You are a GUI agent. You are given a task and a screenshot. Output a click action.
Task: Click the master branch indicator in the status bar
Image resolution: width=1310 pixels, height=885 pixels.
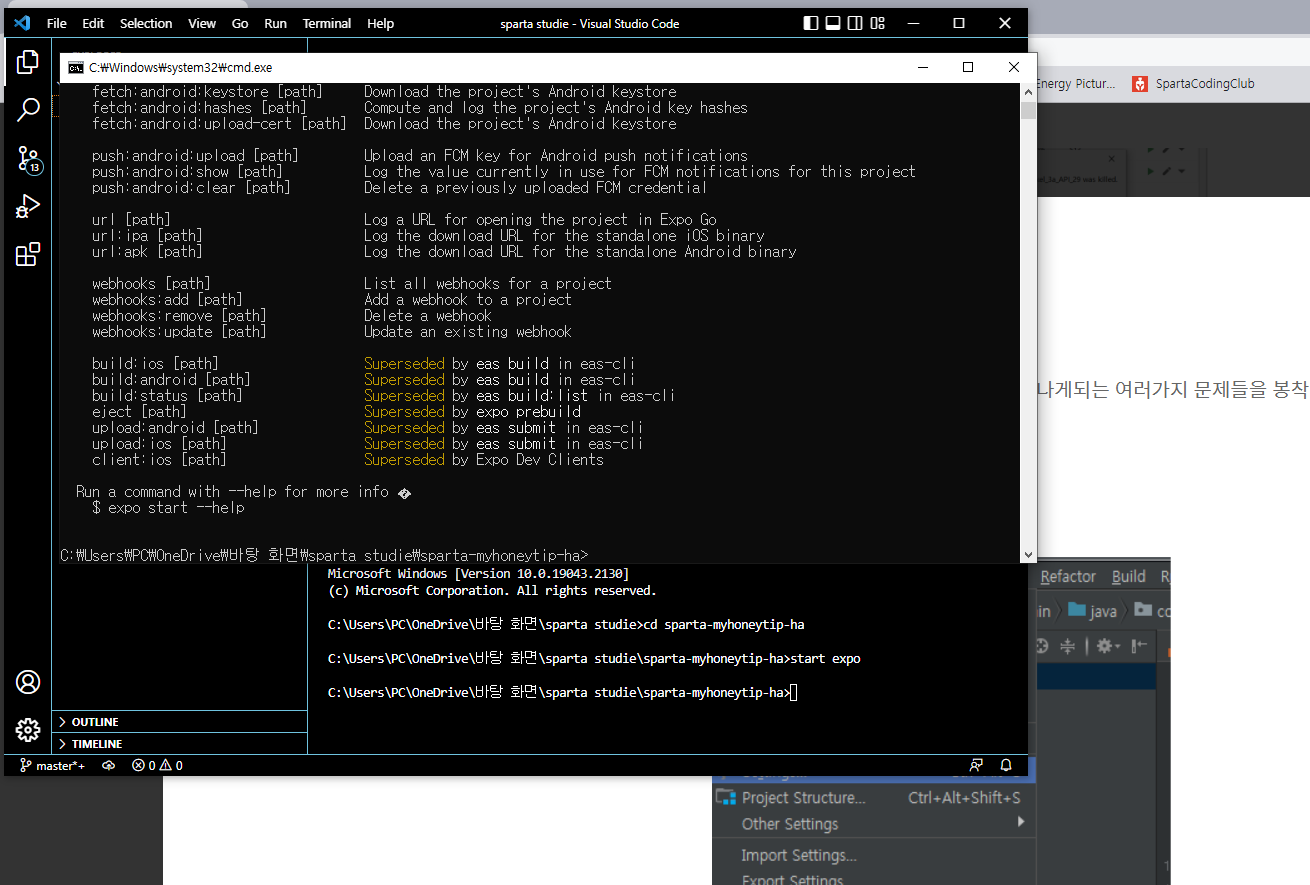click(53, 766)
